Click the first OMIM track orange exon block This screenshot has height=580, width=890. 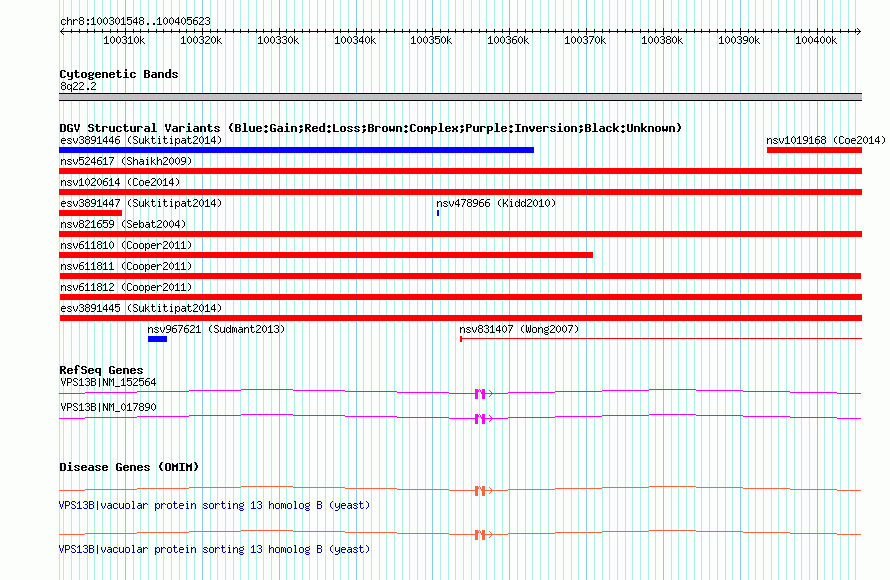click(480, 491)
